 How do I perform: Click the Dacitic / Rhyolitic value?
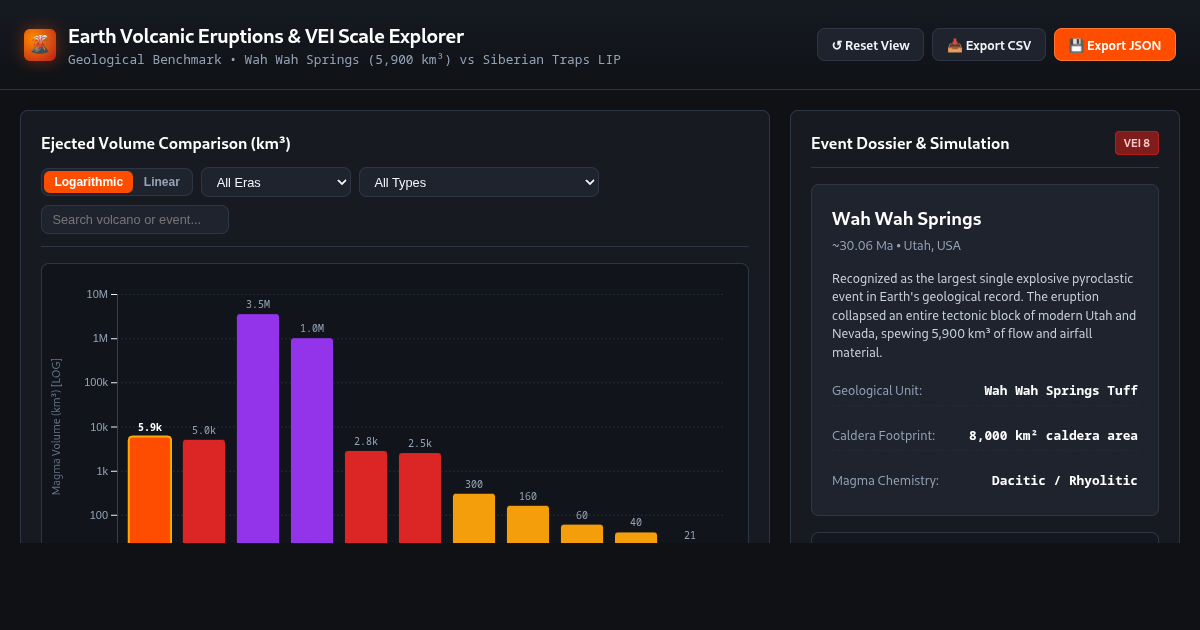tap(1065, 481)
